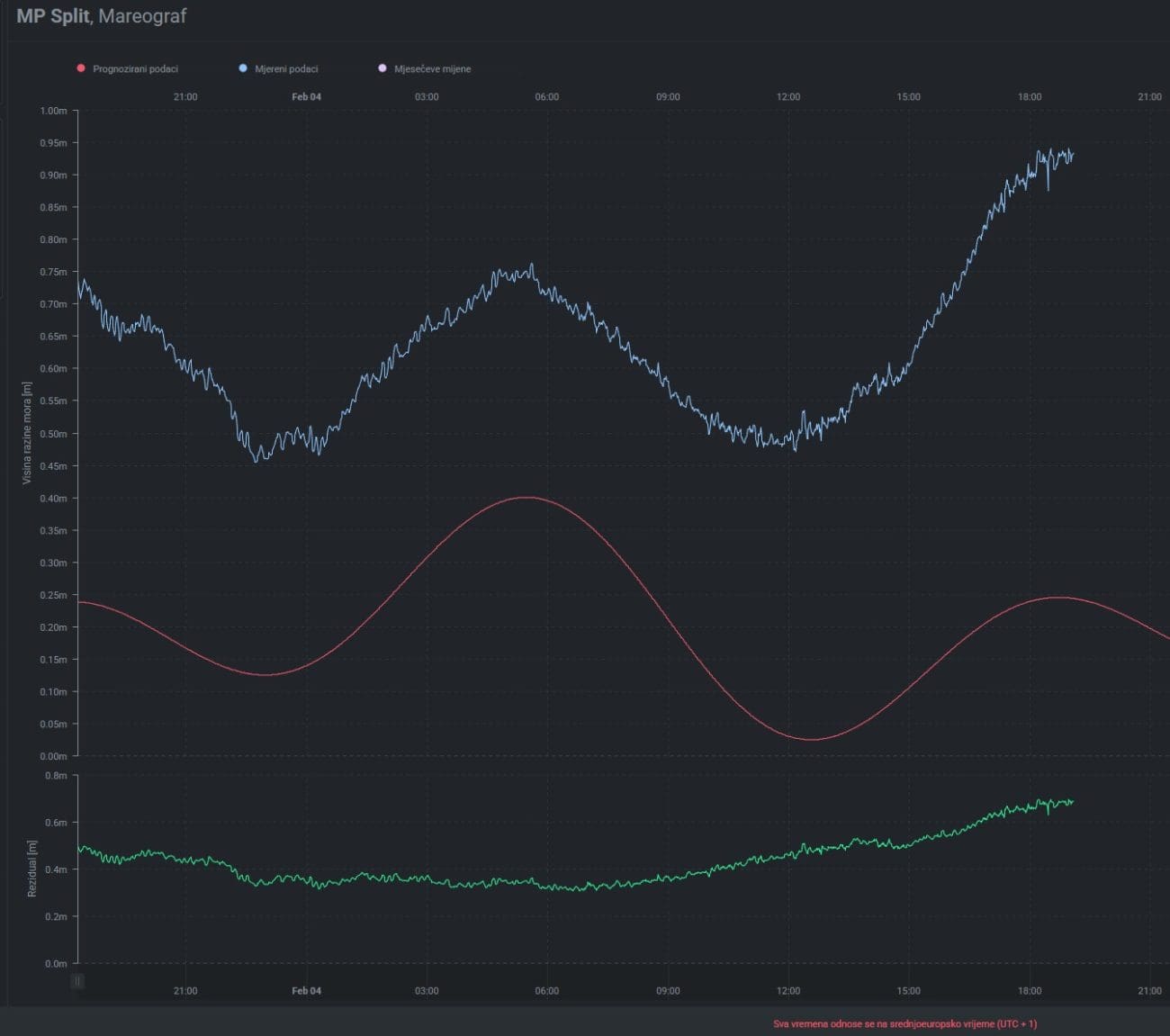Image resolution: width=1170 pixels, height=1036 pixels.
Task: Select the Feb 04 label on bottom axis
Action: (x=306, y=991)
